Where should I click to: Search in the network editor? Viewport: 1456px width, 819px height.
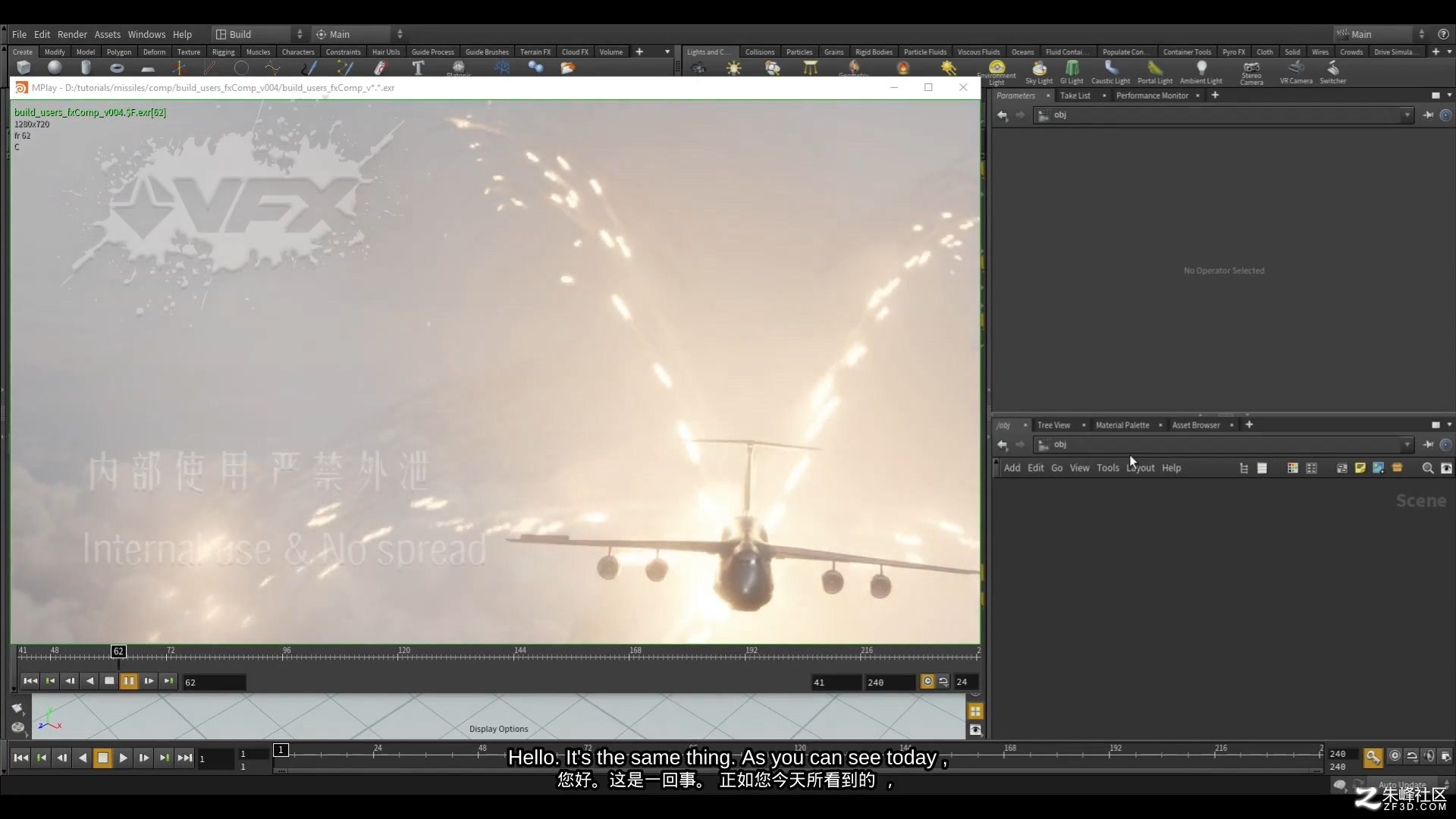point(1427,469)
